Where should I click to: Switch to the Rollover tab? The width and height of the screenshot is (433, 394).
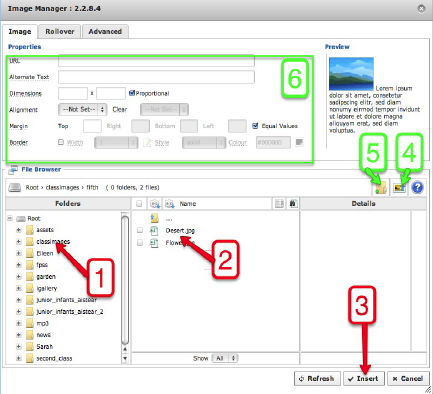[60, 32]
